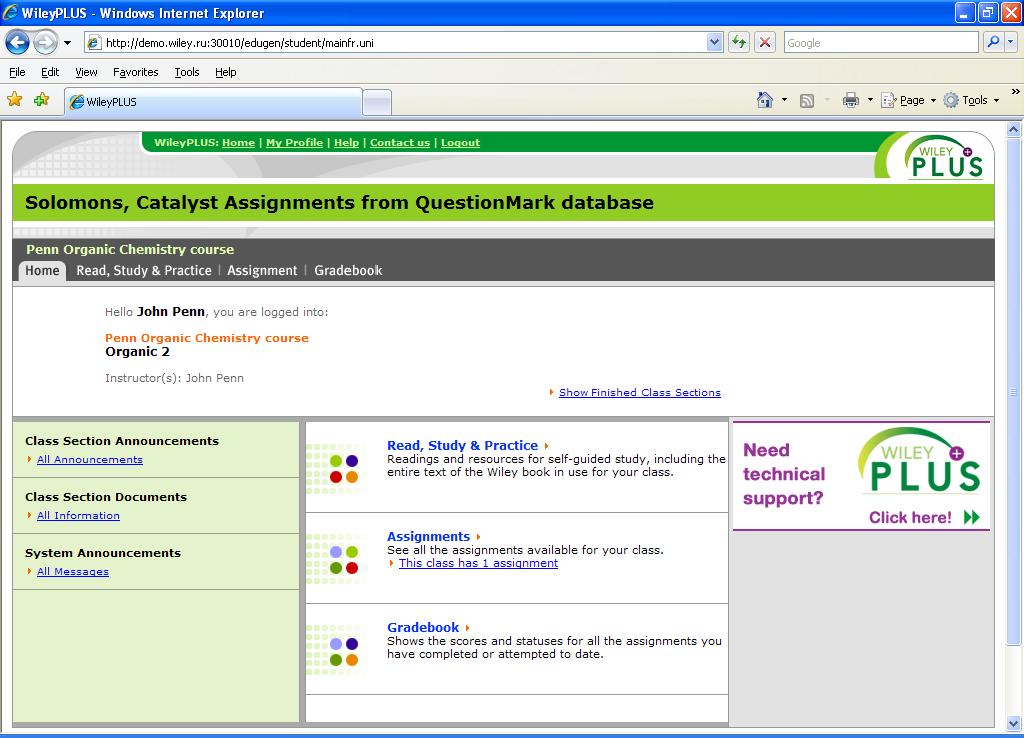Click the page scrollbar up arrow
The image size is (1024, 738).
coord(1014,129)
